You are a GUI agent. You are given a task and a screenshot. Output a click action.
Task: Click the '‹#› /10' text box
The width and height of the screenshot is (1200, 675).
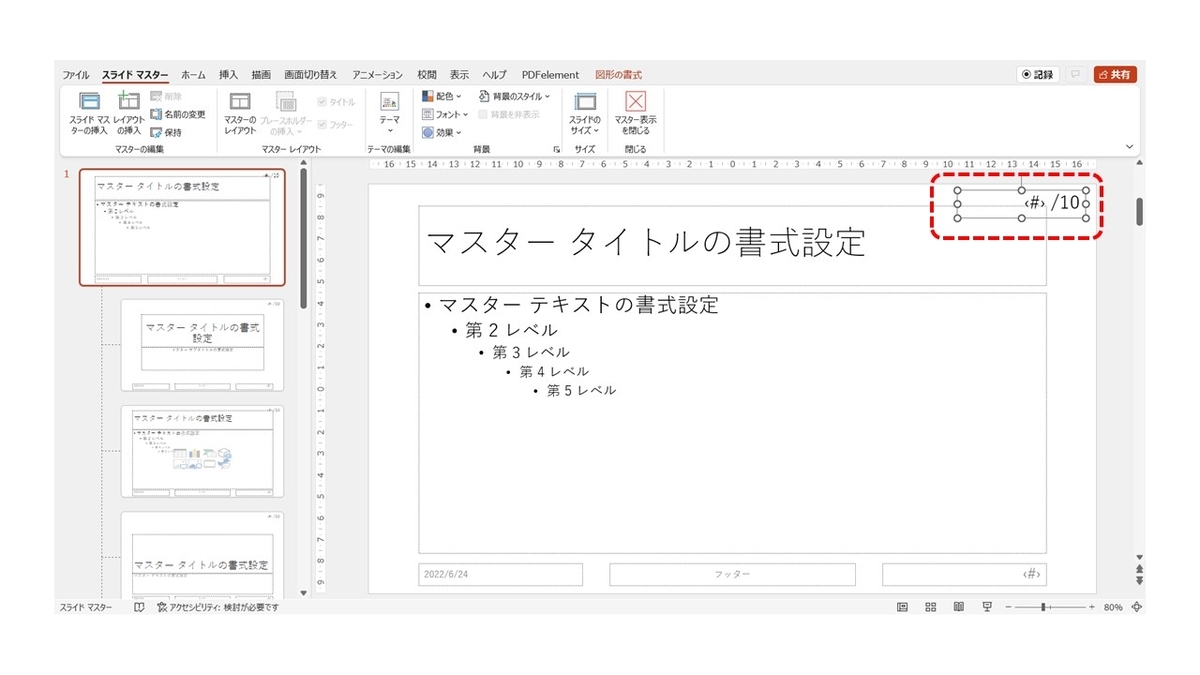tap(1021, 203)
